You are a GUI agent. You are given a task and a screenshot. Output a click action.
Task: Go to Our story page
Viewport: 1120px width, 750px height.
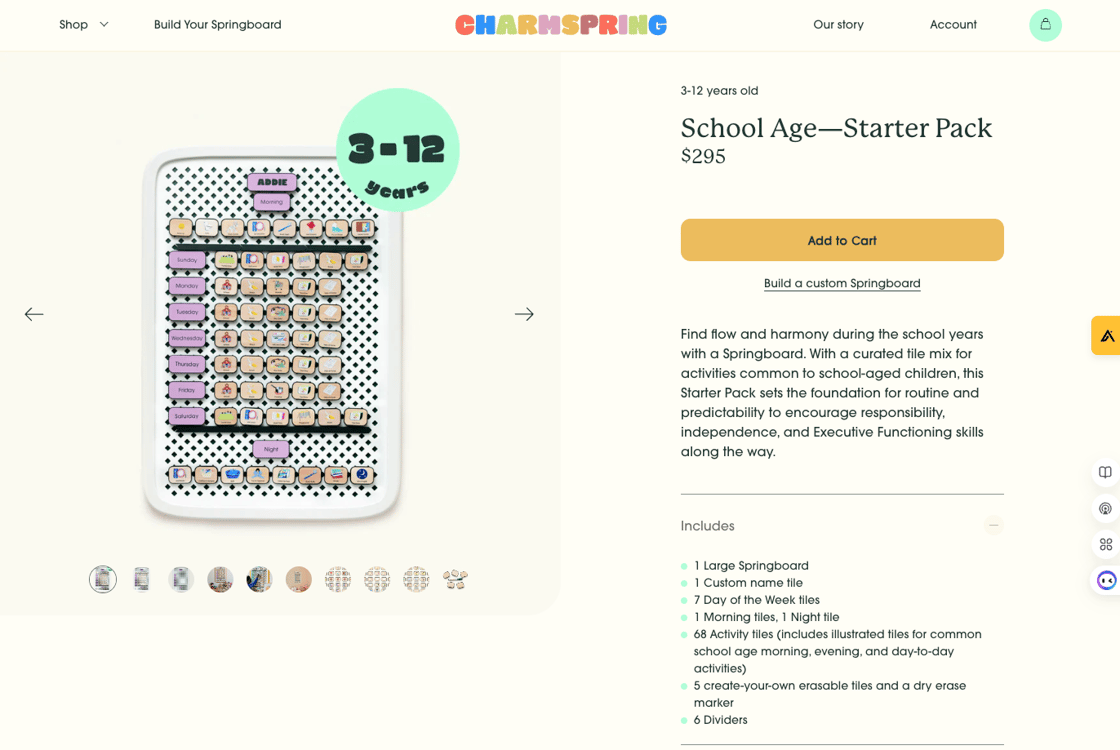(838, 25)
